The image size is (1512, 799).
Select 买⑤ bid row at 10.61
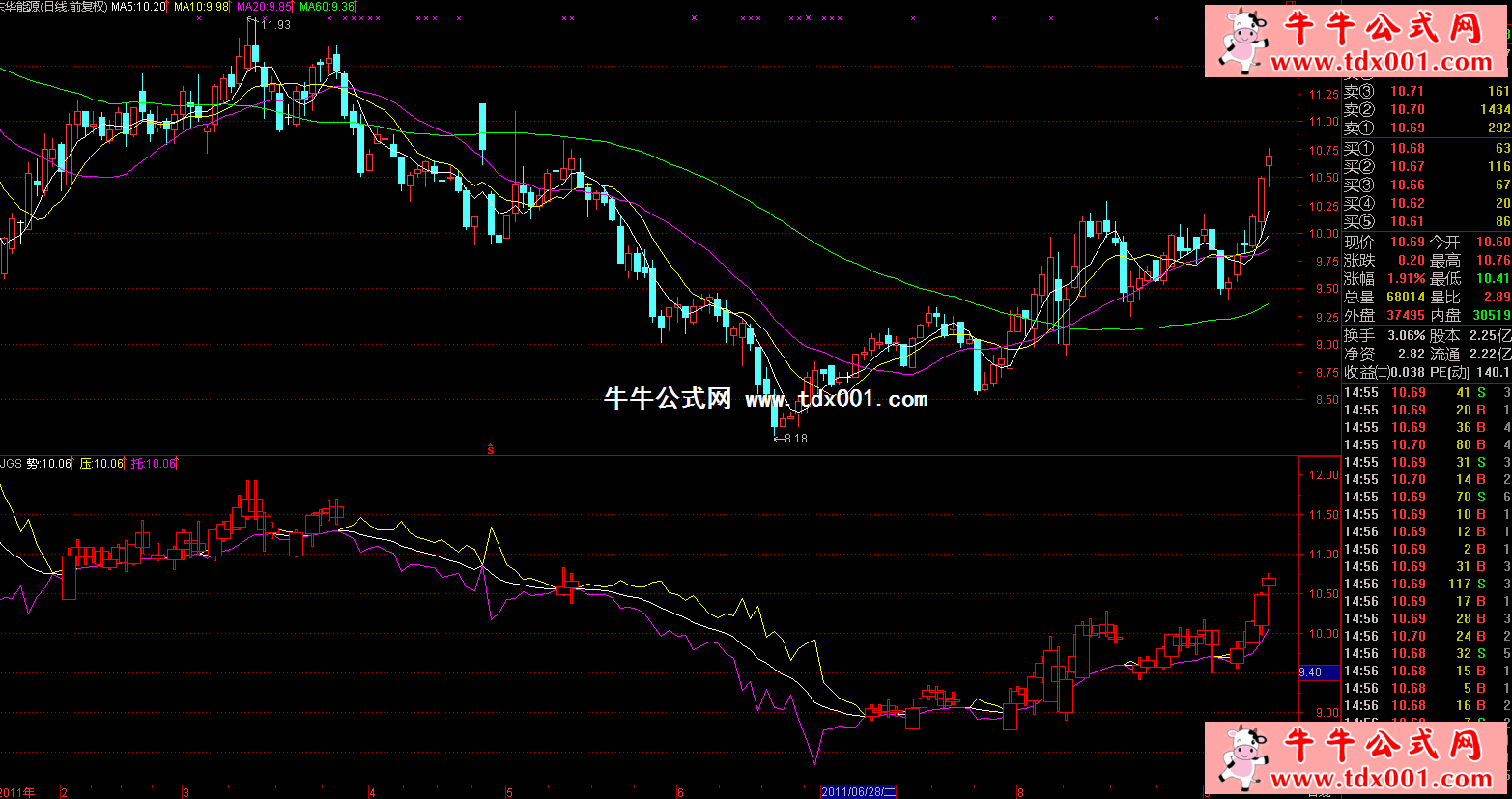(1427, 221)
